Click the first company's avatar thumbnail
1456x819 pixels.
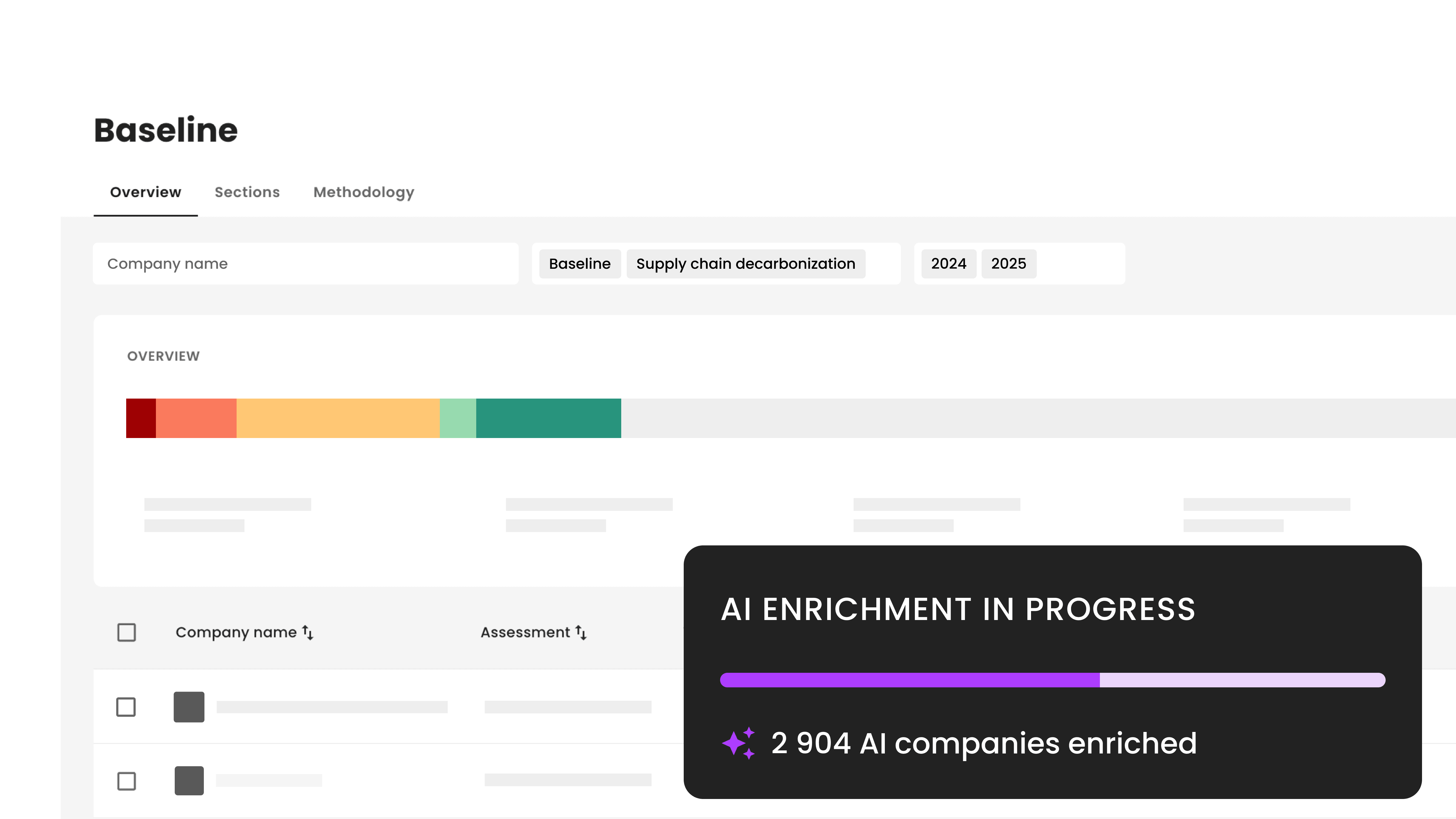tap(188, 706)
